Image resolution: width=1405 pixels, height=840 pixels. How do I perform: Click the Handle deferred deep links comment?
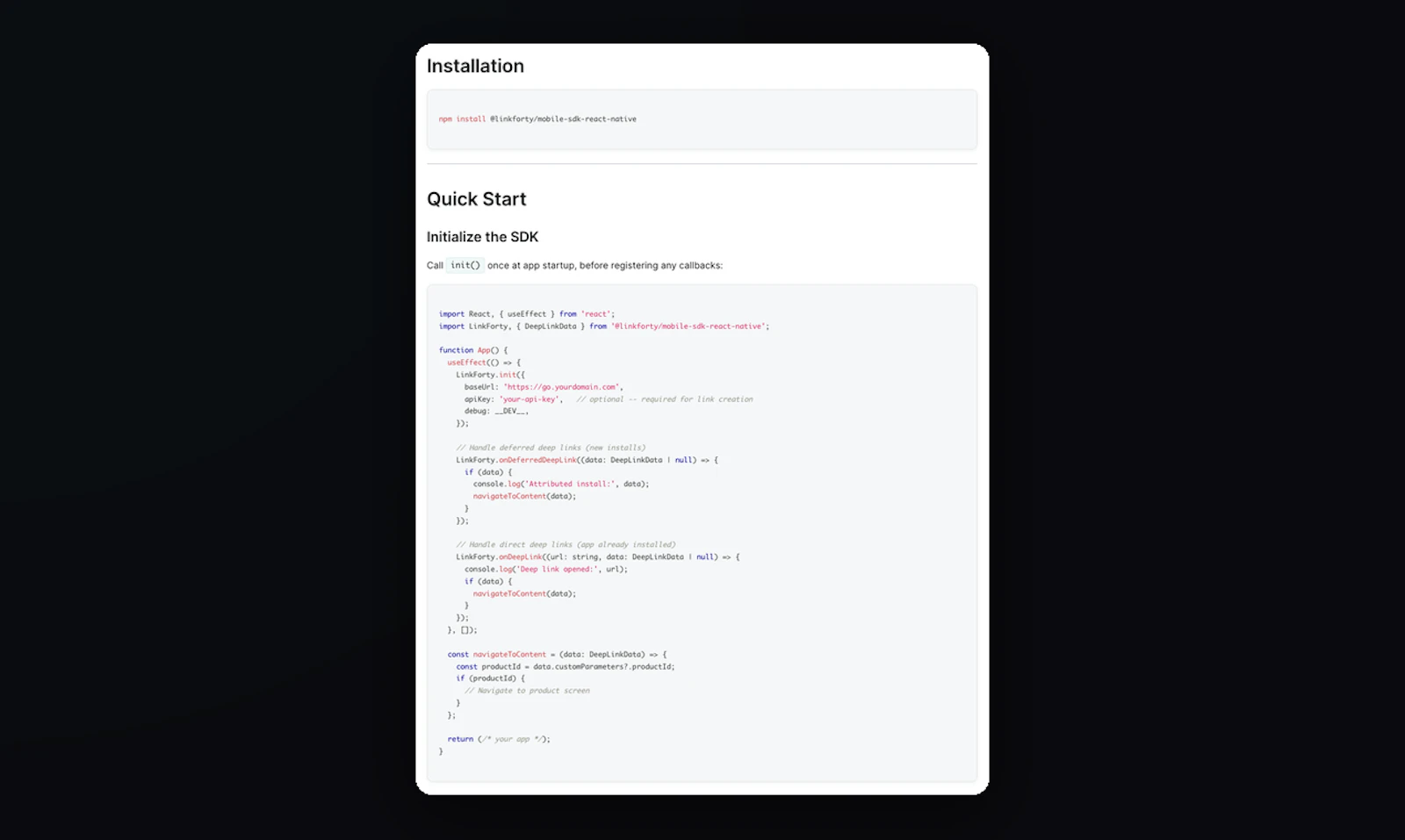551,447
